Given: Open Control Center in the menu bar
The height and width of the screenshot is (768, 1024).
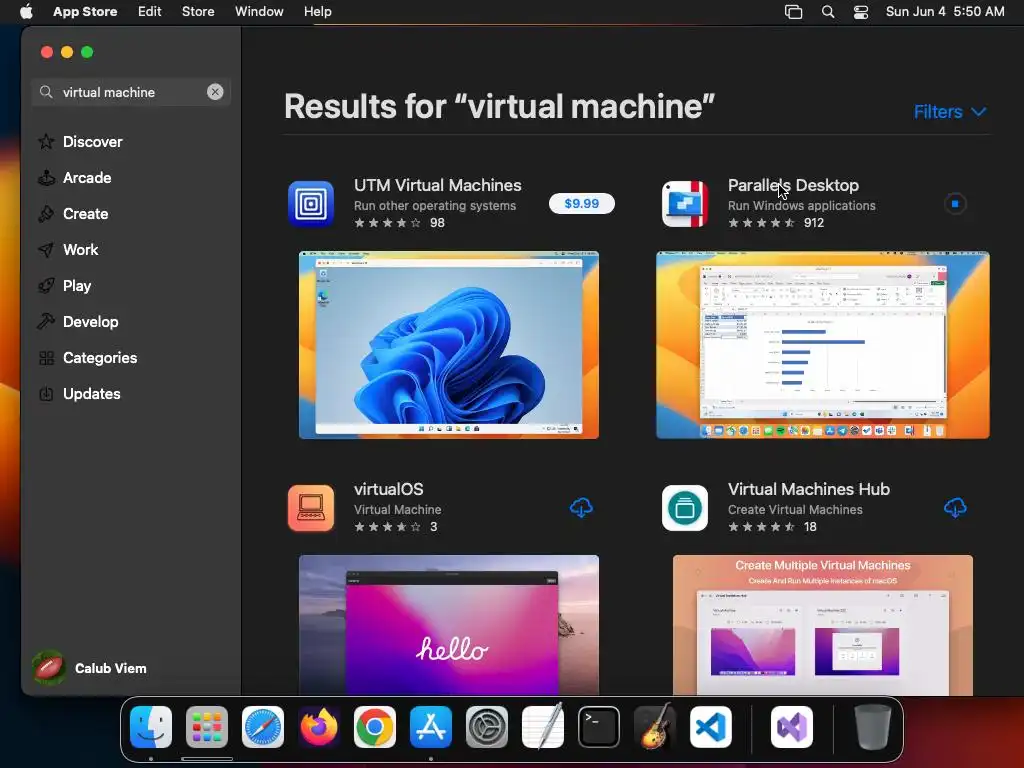Looking at the screenshot, I should coord(861,12).
